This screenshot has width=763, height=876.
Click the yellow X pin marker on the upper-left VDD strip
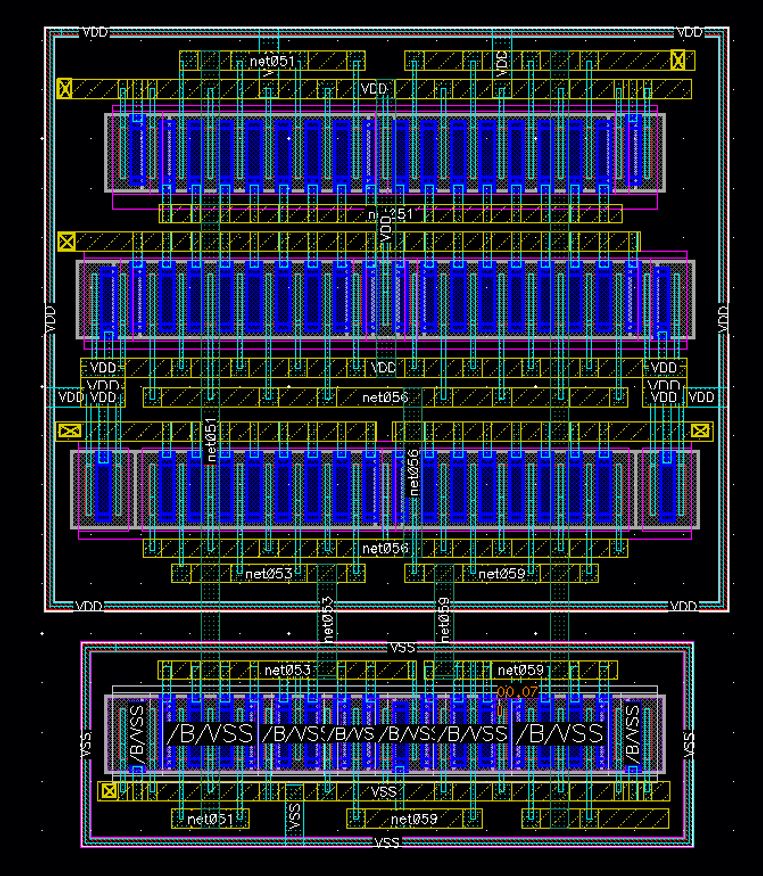click(x=65, y=88)
